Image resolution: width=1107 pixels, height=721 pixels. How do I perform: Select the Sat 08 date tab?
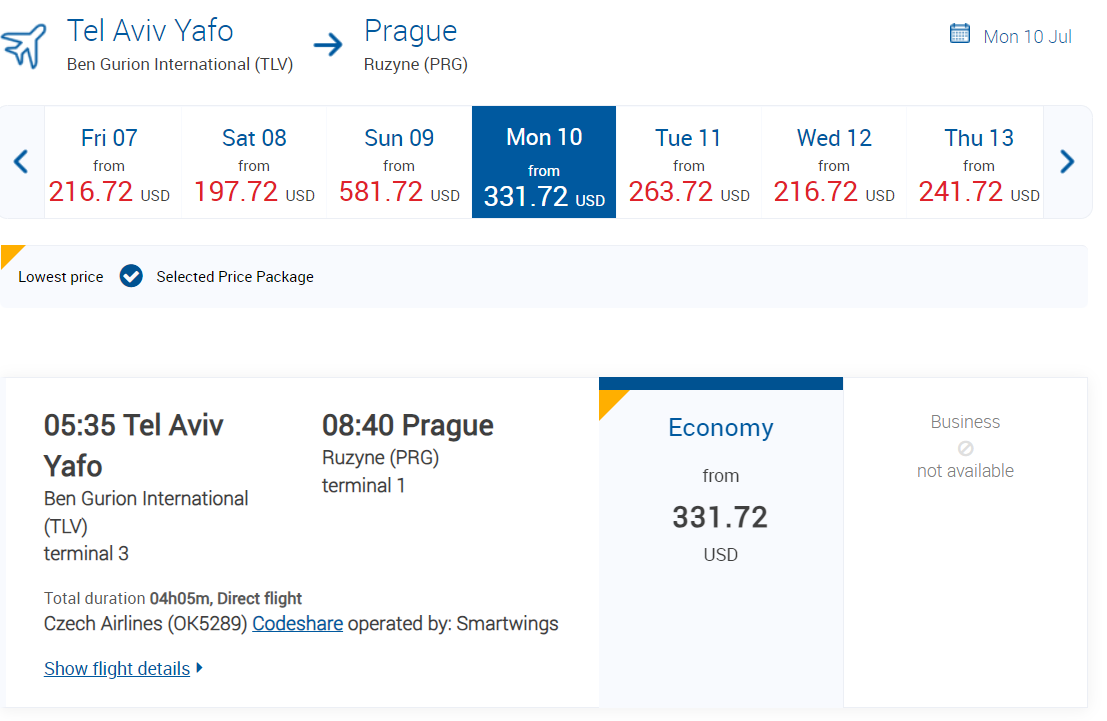[x=254, y=162]
